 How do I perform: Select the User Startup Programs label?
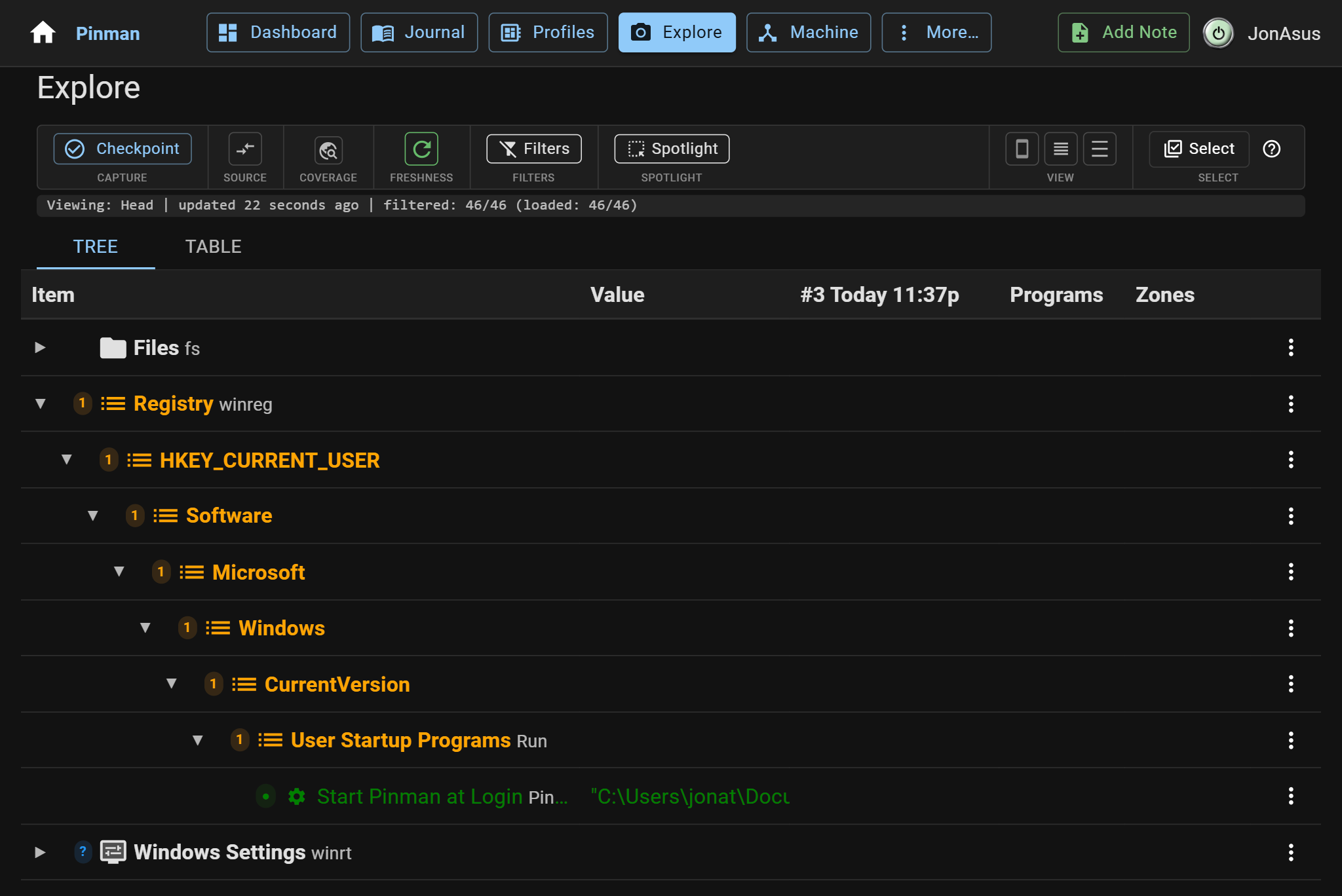[400, 740]
